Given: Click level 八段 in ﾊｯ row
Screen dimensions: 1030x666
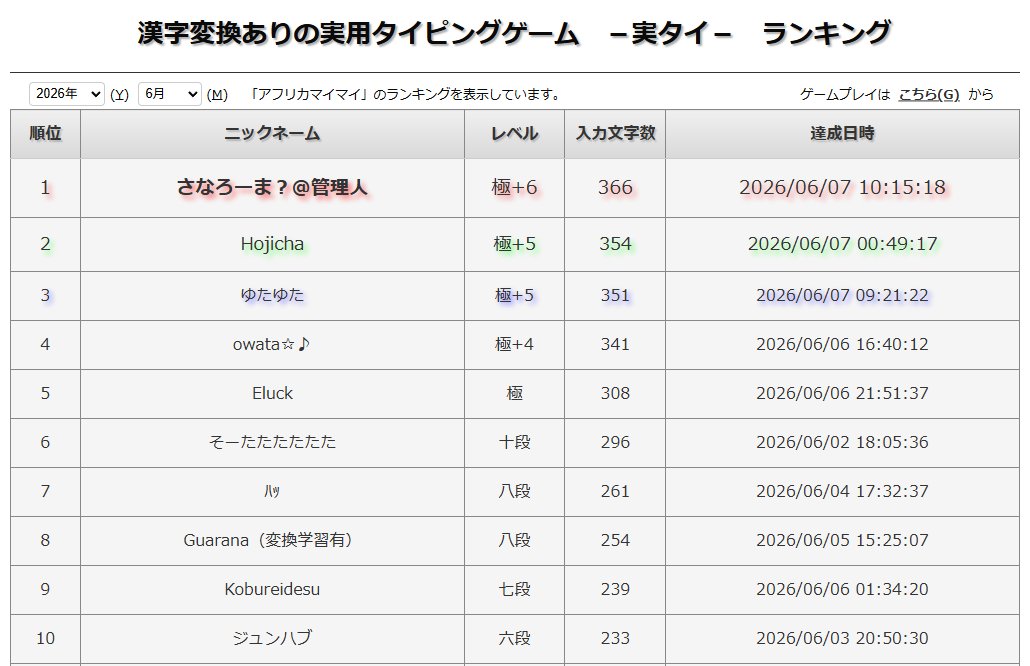Looking at the screenshot, I should click(514, 491).
